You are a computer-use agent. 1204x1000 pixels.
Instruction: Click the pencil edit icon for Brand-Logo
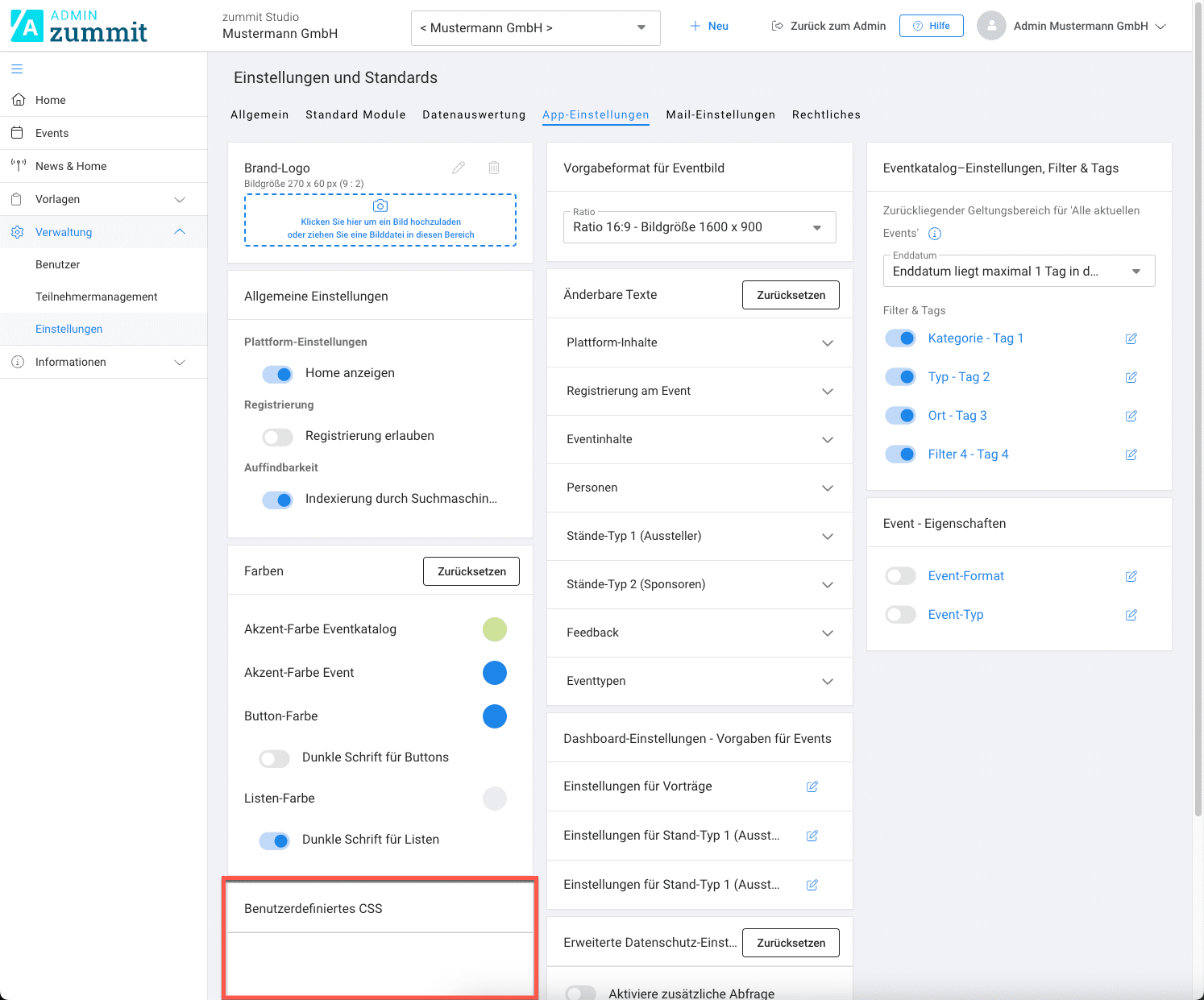point(459,168)
